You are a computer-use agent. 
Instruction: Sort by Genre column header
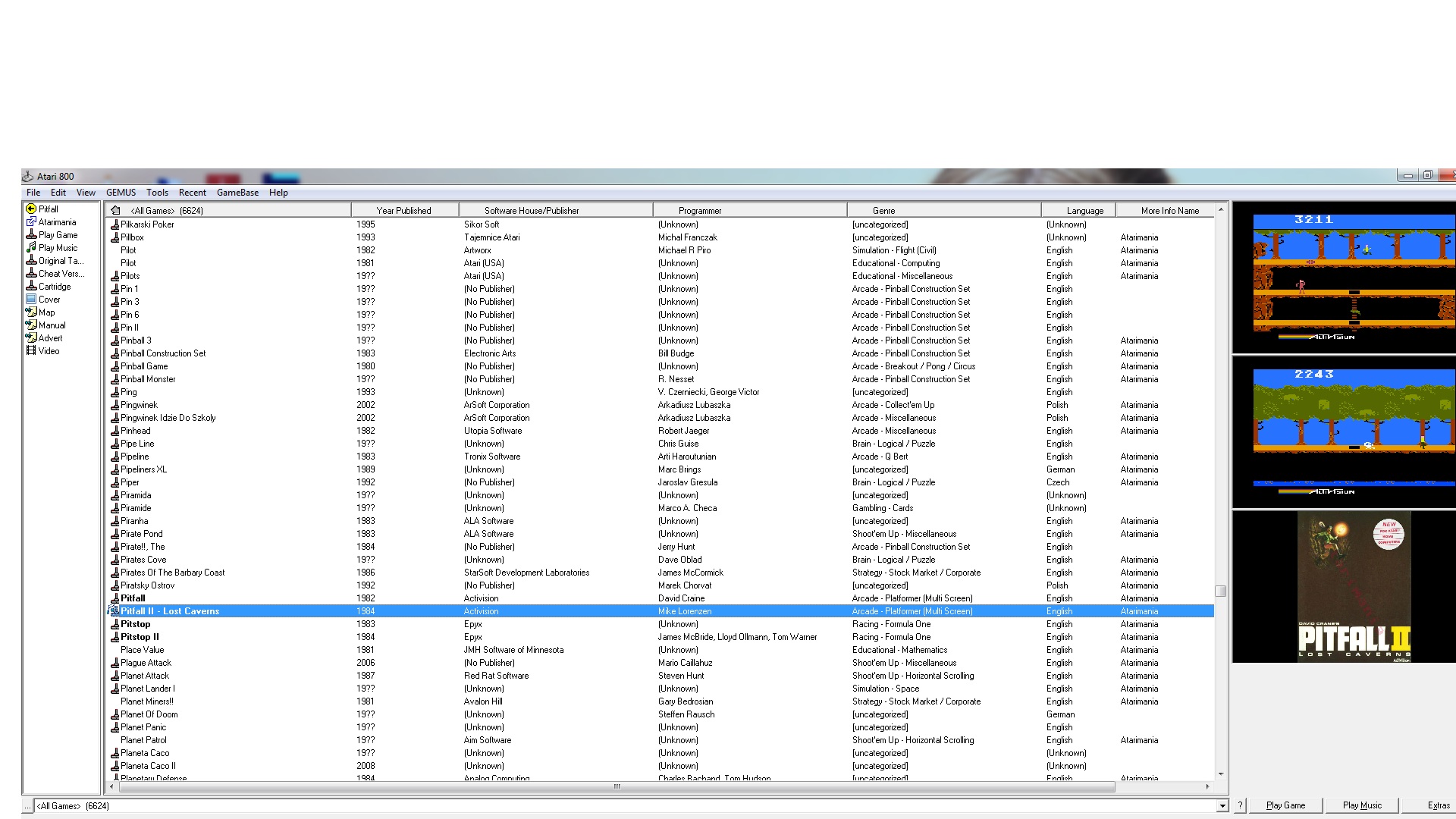point(943,210)
